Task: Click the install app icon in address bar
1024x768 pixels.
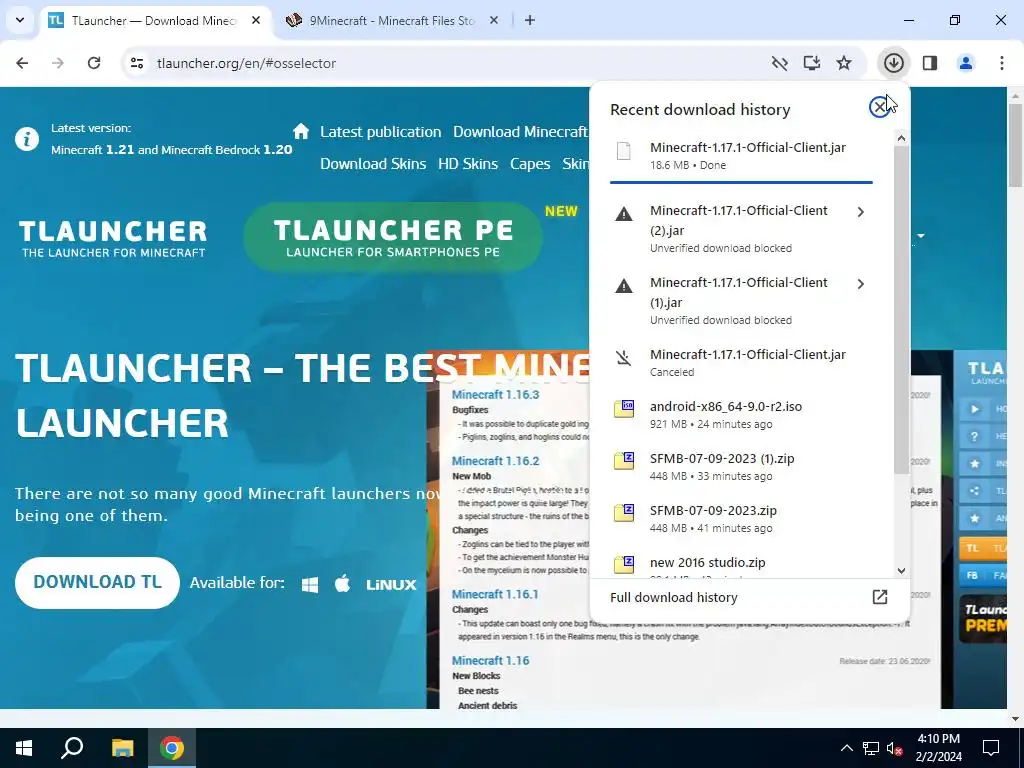Action: [811, 63]
